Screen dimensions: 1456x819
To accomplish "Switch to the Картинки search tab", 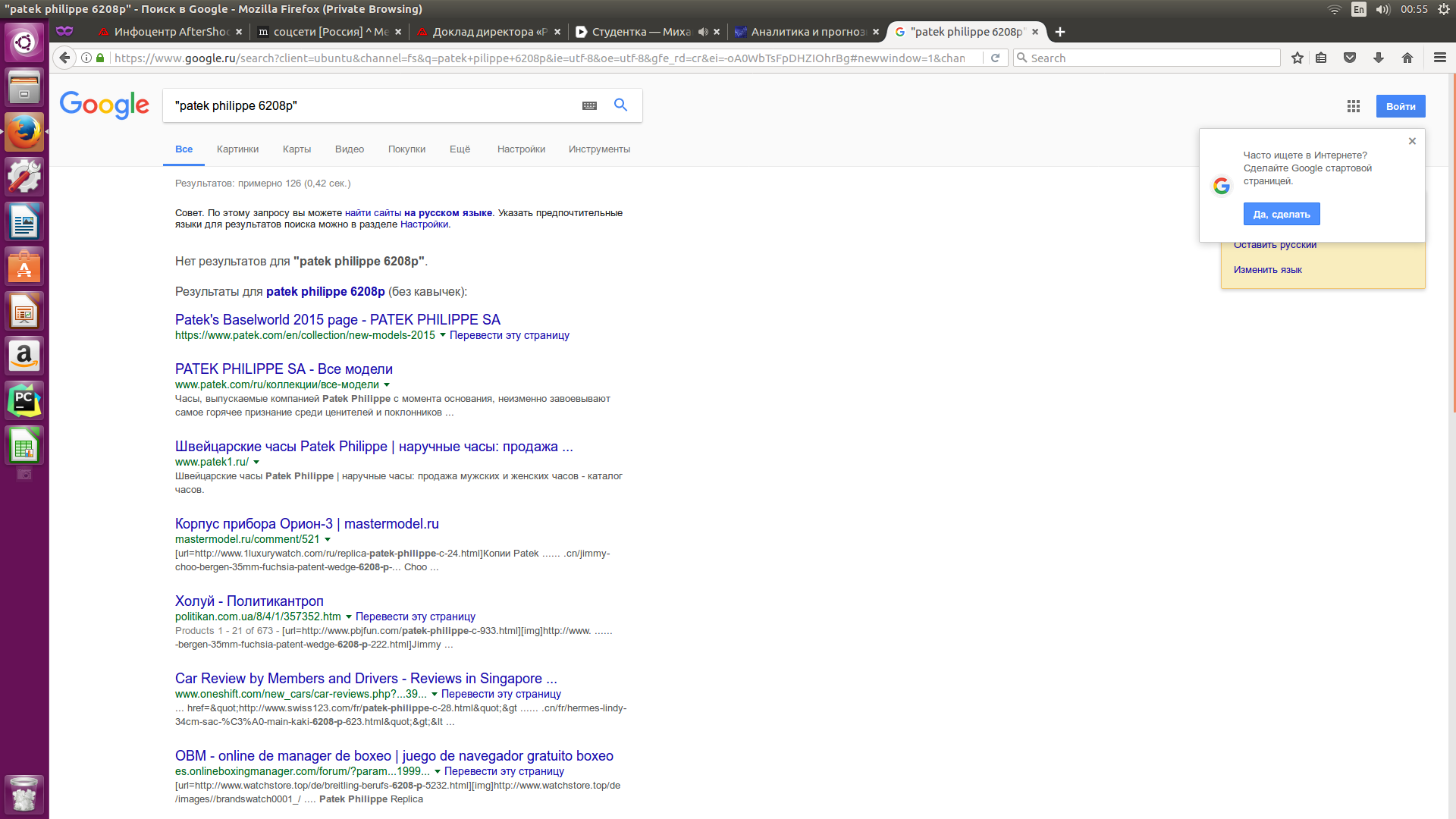I will [x=237, y=149].
